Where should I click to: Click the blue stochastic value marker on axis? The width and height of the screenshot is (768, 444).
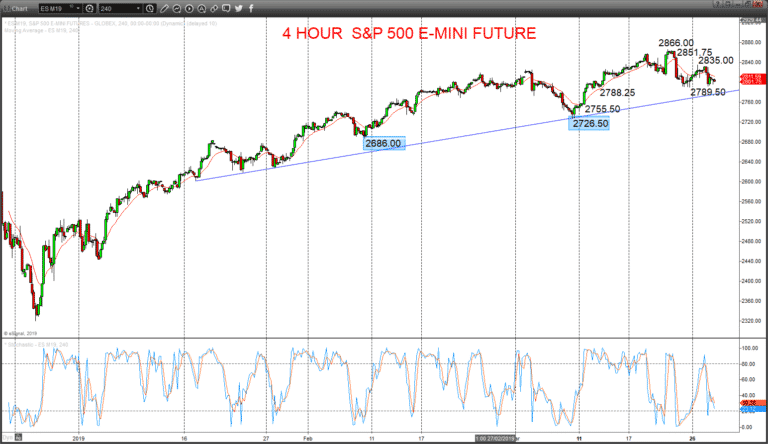(753, 408)
